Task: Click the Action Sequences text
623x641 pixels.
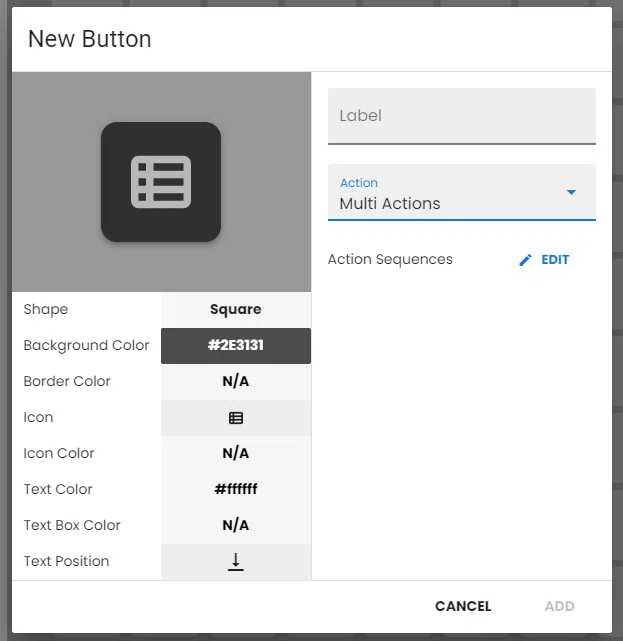Action: coord(390,260)
